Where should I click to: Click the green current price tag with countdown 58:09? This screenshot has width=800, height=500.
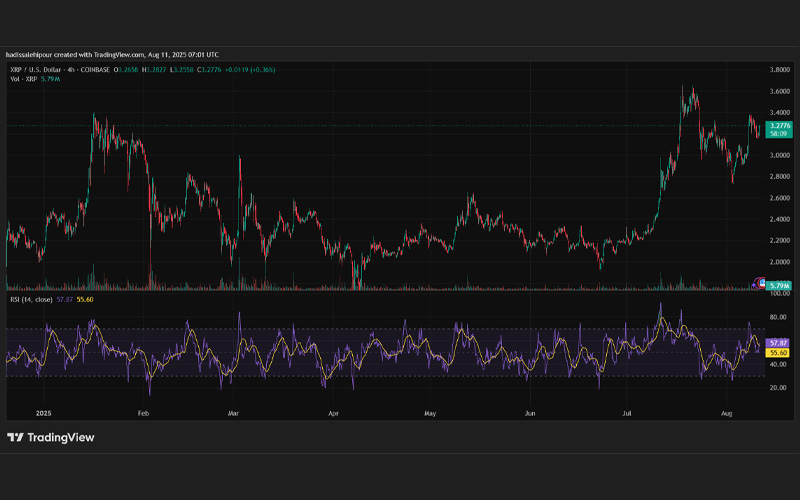[x=779, y=130]
